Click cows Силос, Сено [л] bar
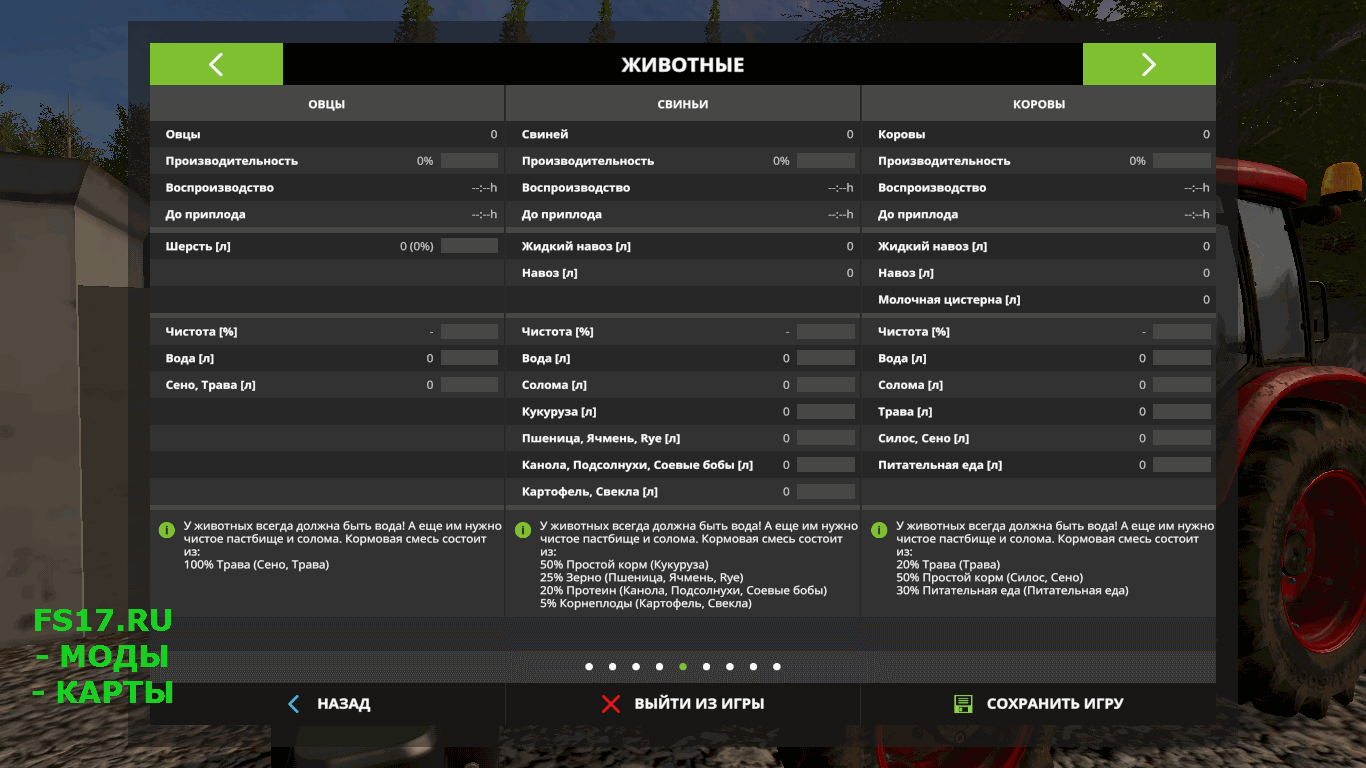Viewport: 1366px width, 768px height. point(1182,438)
